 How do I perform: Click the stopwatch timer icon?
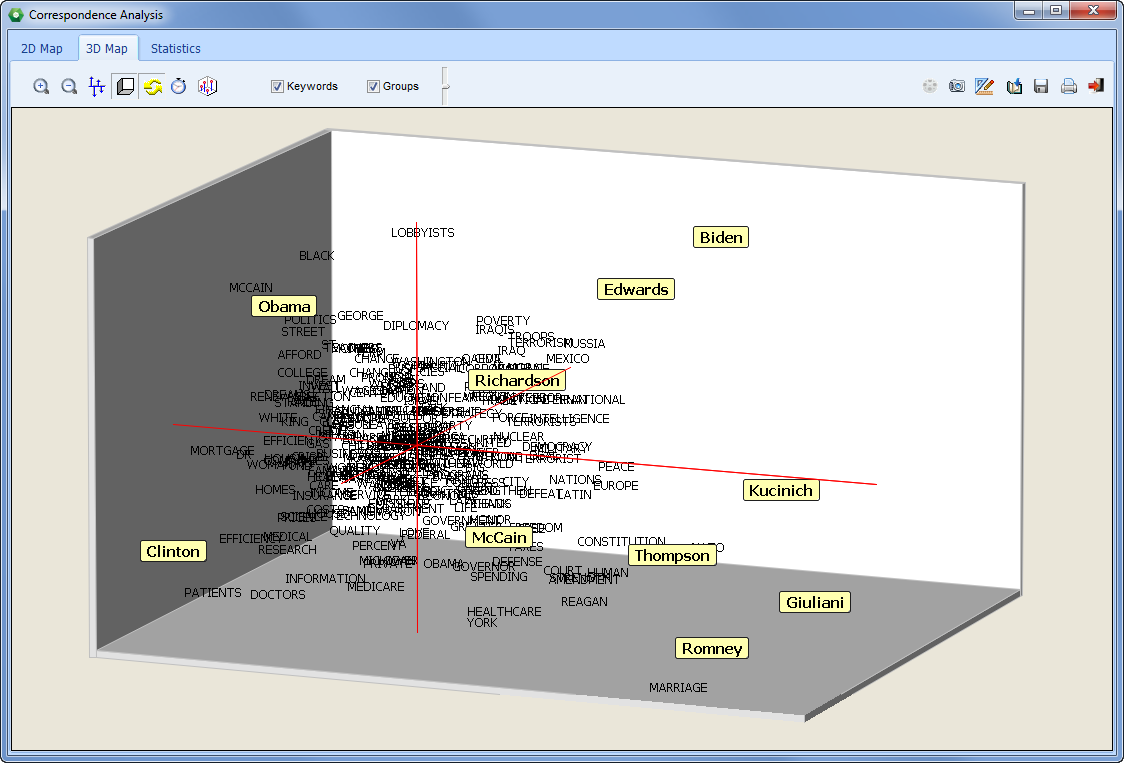click(179, 87)
